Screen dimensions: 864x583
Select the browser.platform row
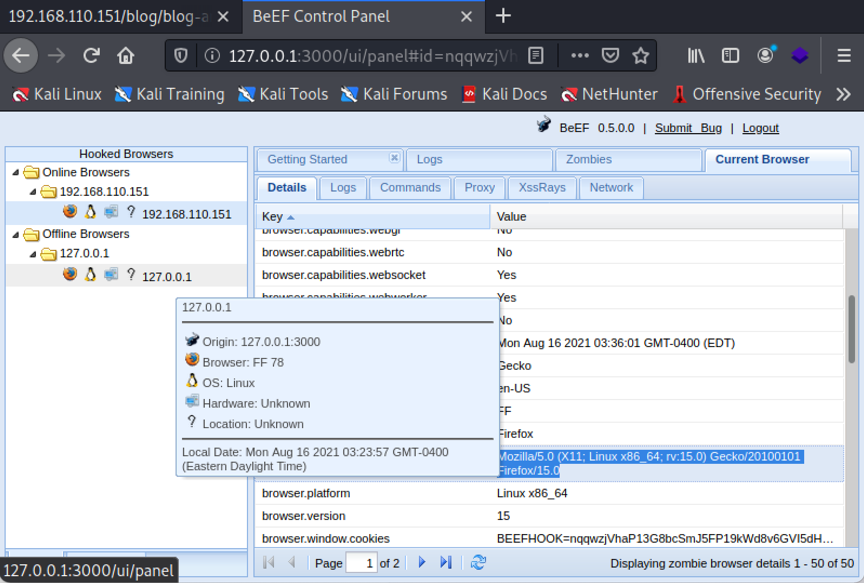pyautogui.click(x=549, y=493)
